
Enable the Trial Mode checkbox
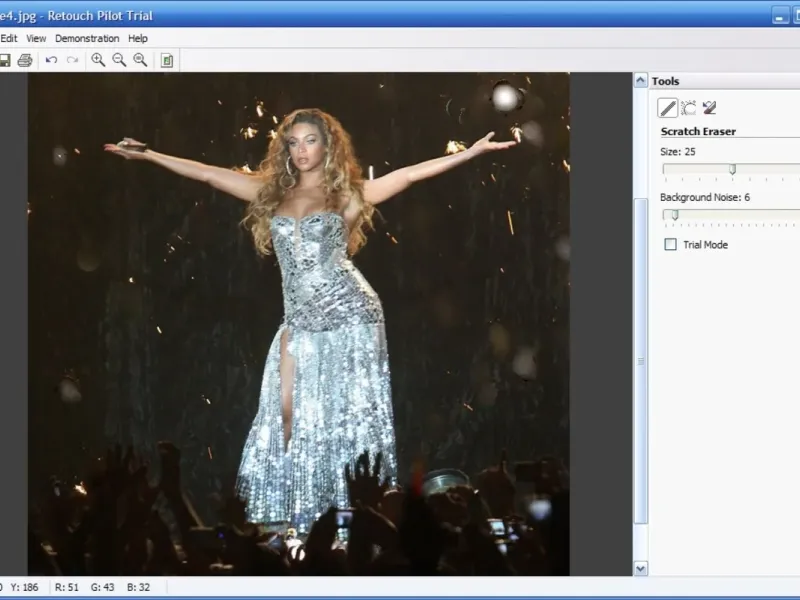[x=670, y=245]
